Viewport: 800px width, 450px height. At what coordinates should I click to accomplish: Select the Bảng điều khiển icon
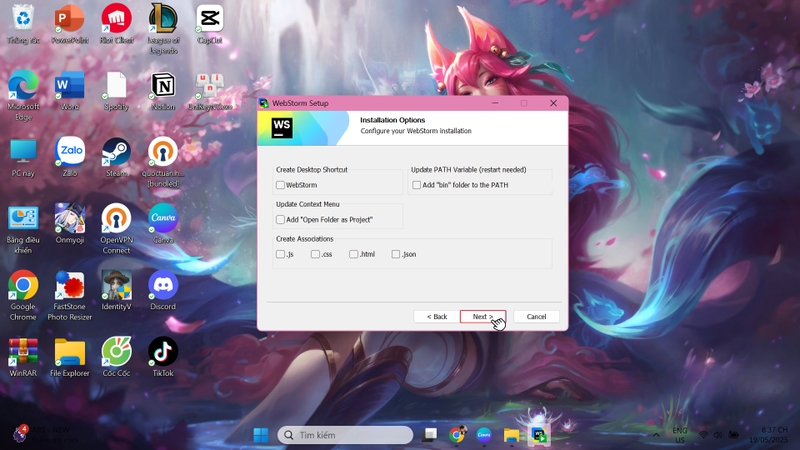click(x=23, y=229)
